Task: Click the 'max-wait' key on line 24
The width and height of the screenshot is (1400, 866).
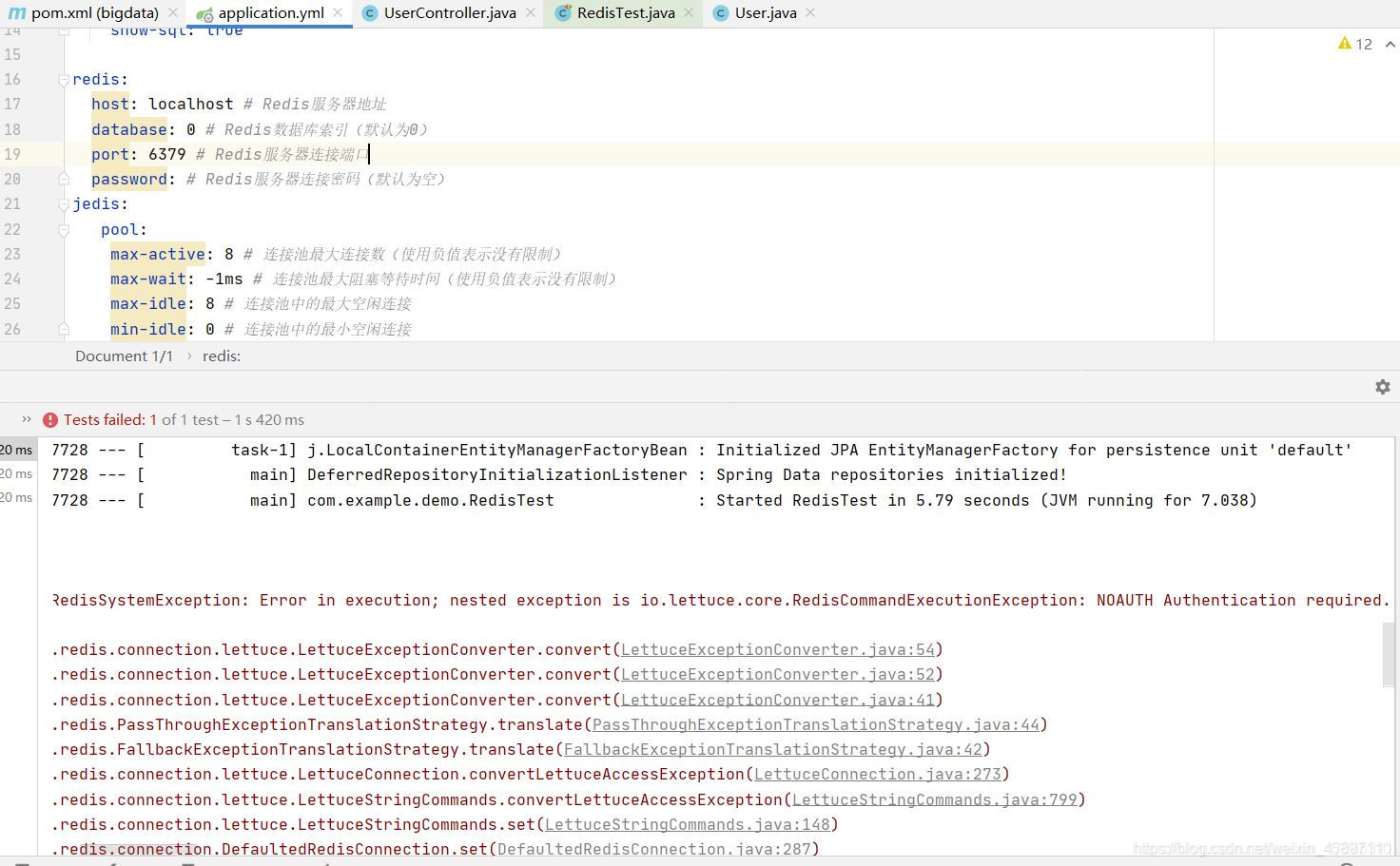Action: [x=148, y=279]
